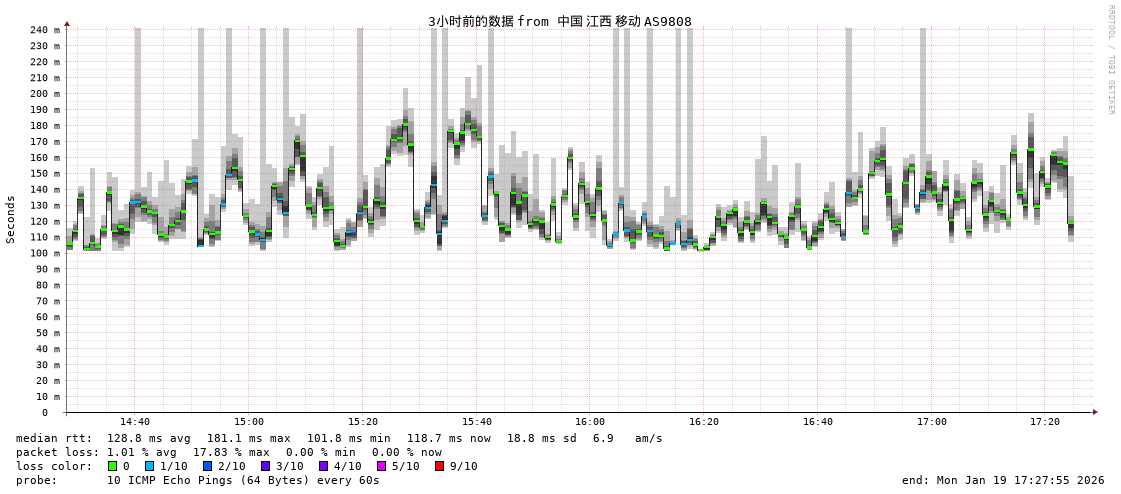Click the 16:00 time axis label
The height and width of the screenshot is (494, 1121).
pos(590,422)
